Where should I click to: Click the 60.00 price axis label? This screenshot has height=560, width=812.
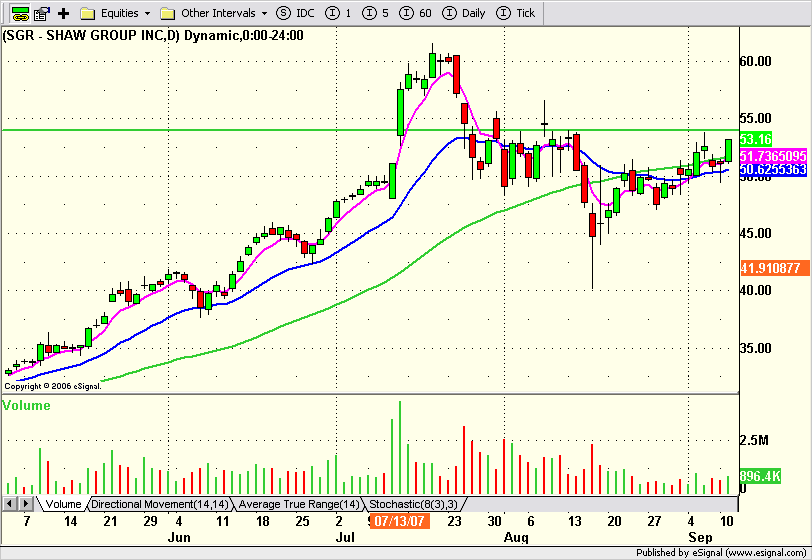pyautogui.click(x=756, y=62)
